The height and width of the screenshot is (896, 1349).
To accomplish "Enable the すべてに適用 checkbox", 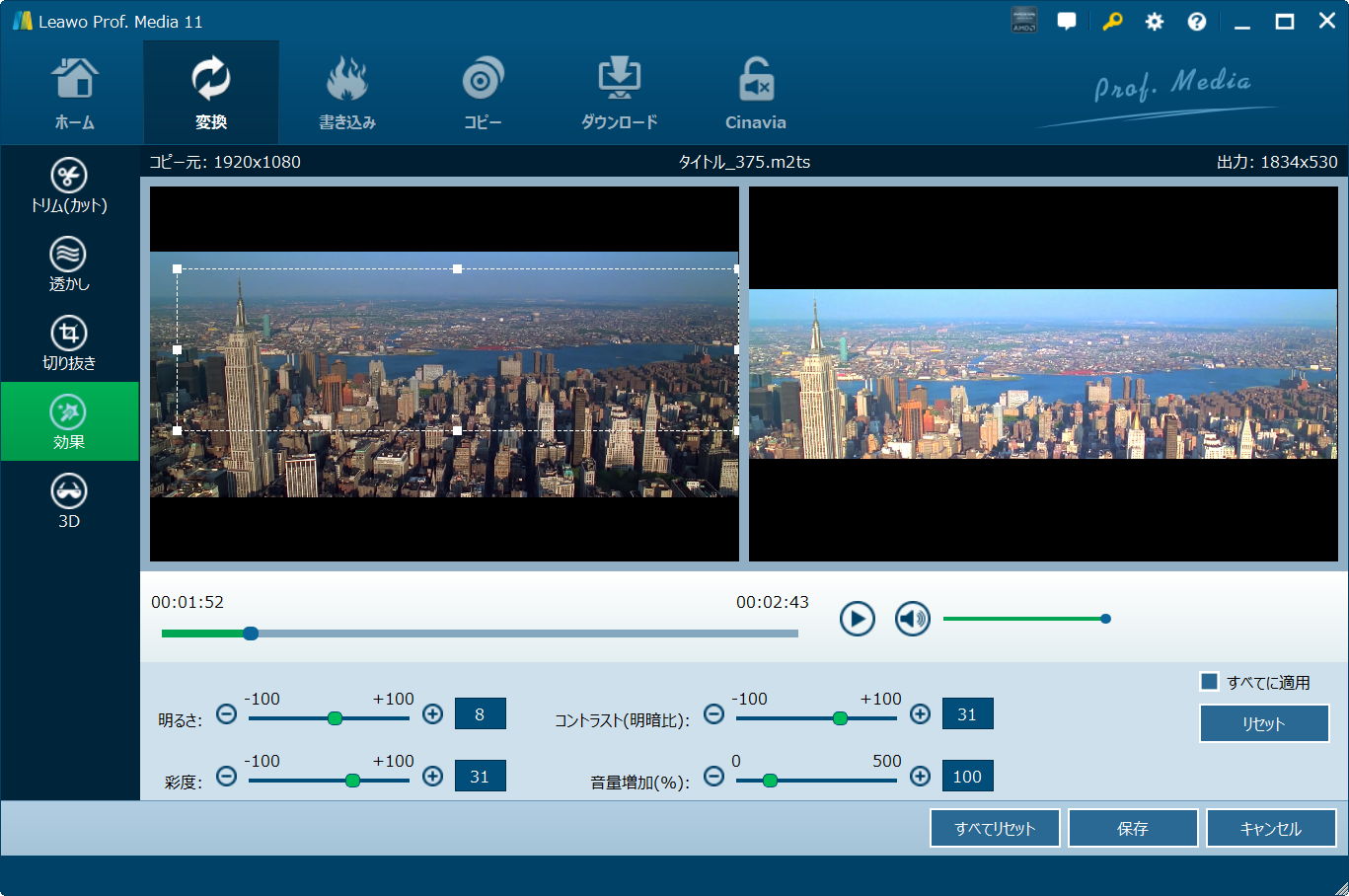I will tap(1209, 682).
